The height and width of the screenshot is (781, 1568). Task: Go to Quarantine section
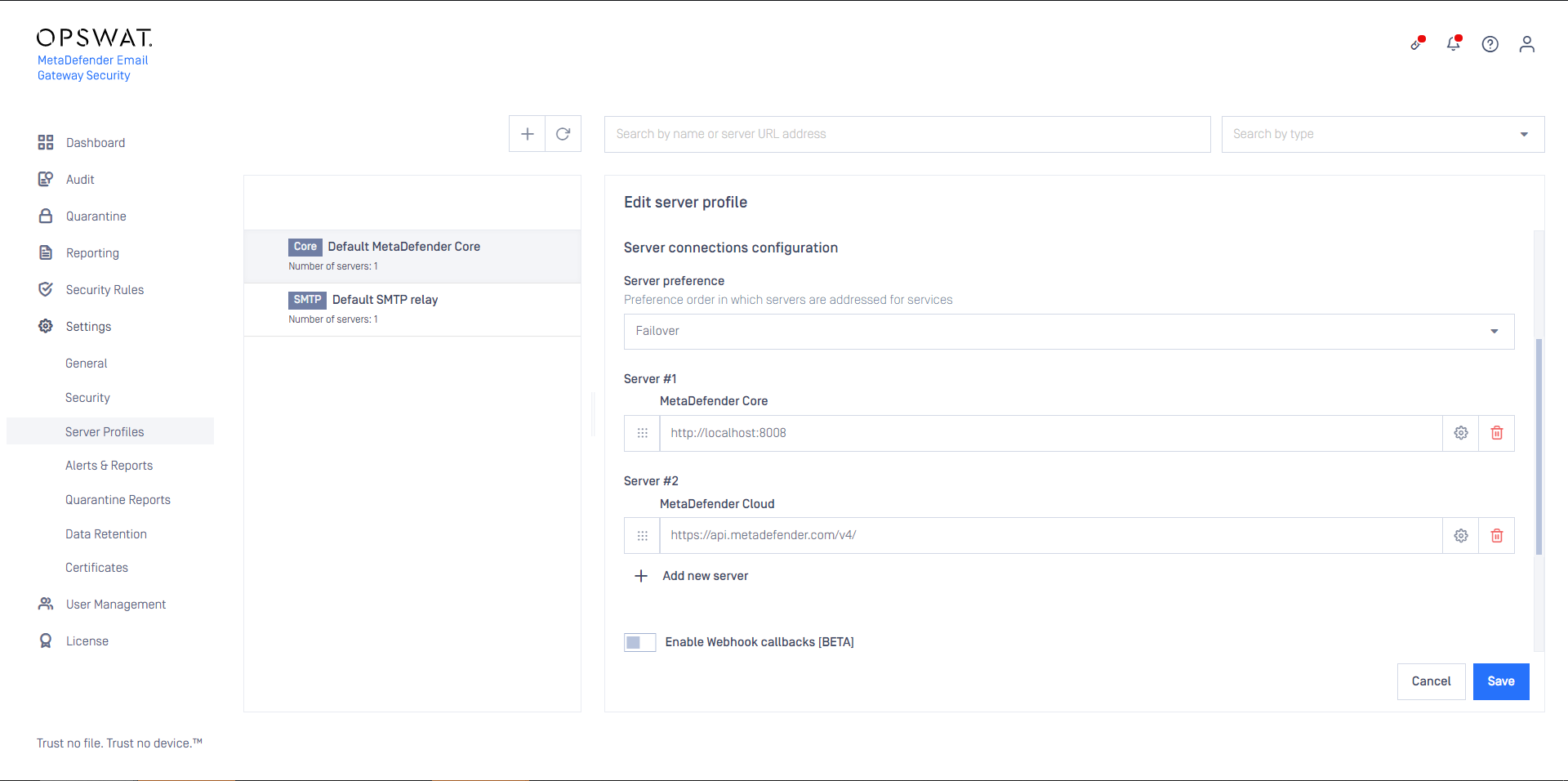point(96,216)
